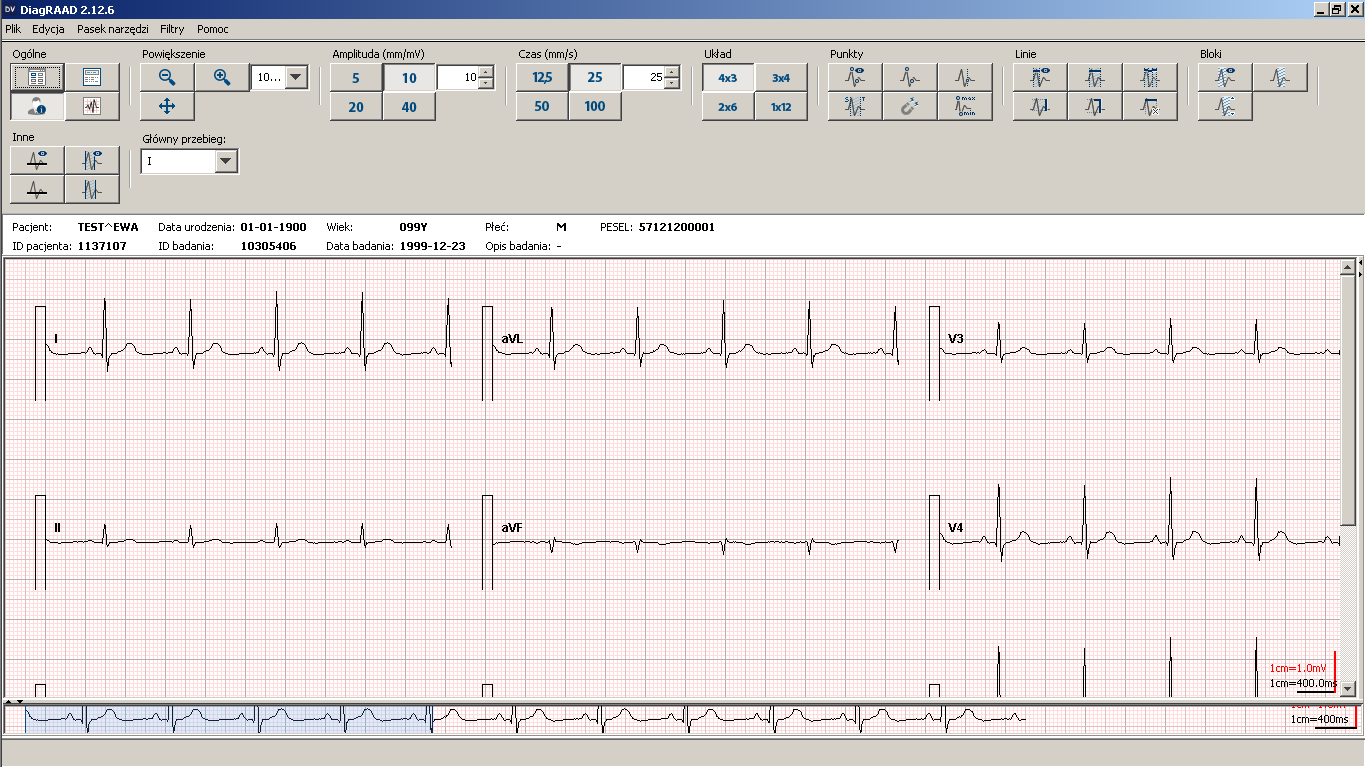Click the S-T points tool in Punkty

(x=855, y=106)
